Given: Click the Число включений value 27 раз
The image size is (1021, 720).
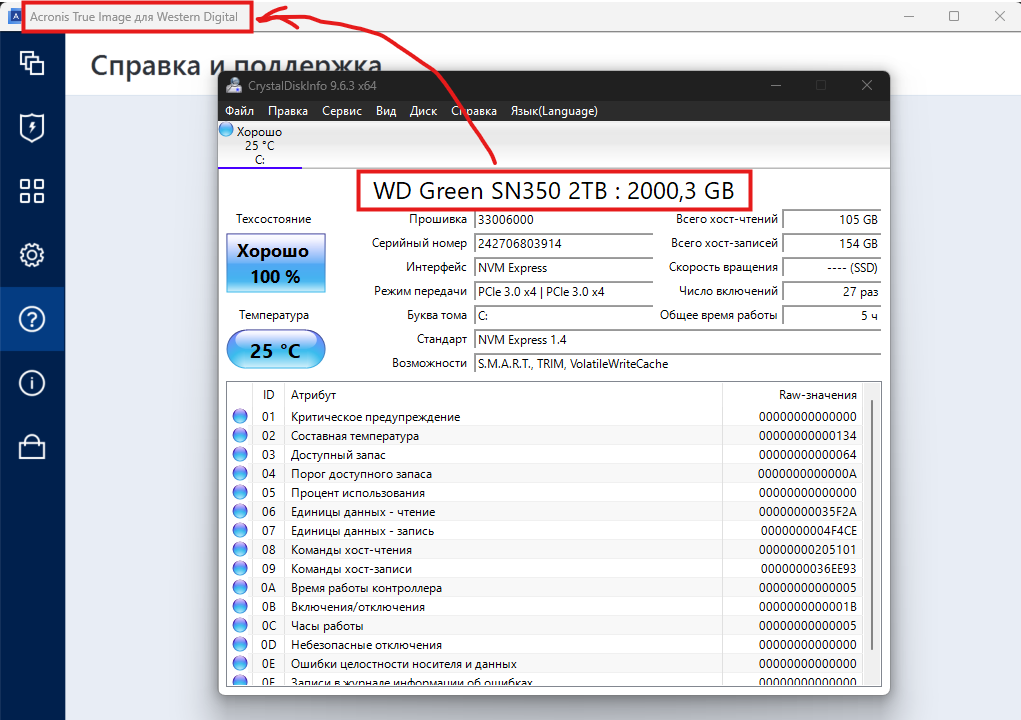Looking at the screenshot, I should [x=832, y=292].
